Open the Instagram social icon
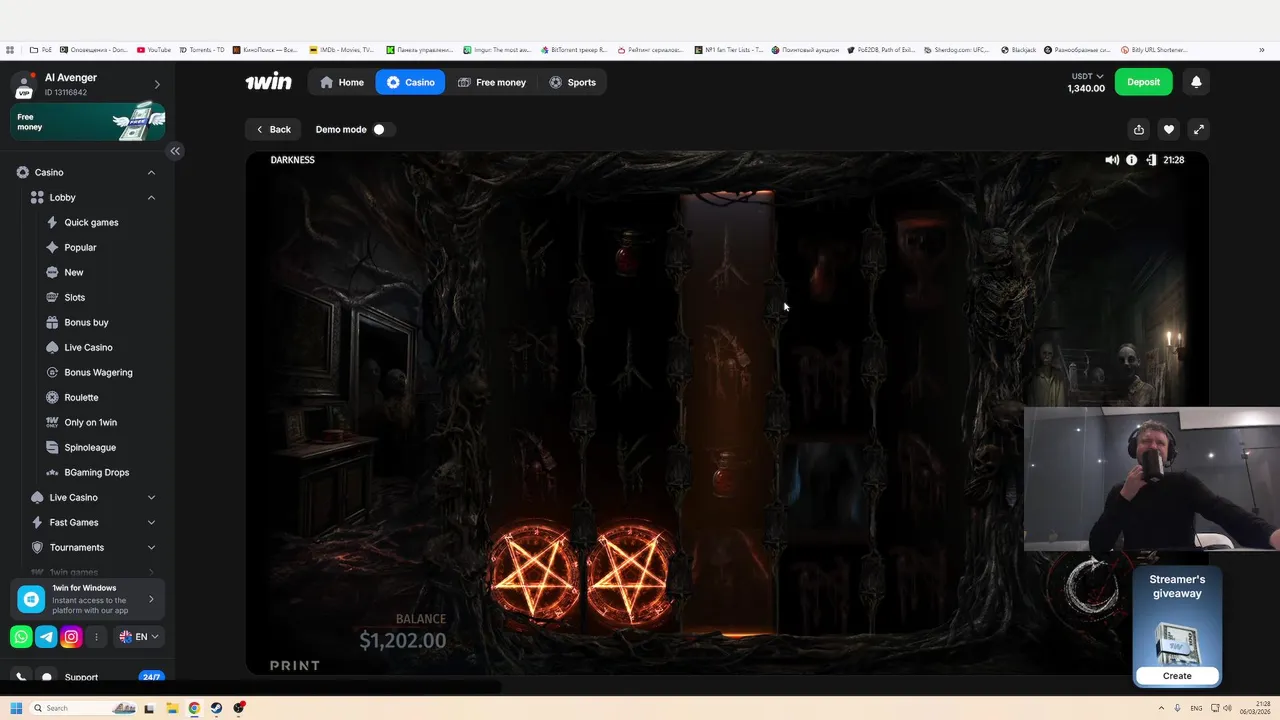This screenshot has width=1280, height=720. (71, 637)
